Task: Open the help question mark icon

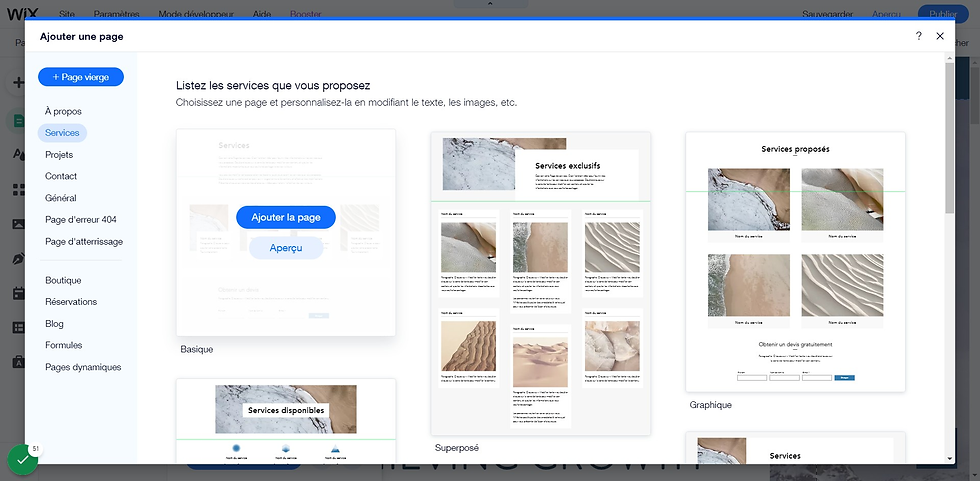Action: (x=918, y=36)
